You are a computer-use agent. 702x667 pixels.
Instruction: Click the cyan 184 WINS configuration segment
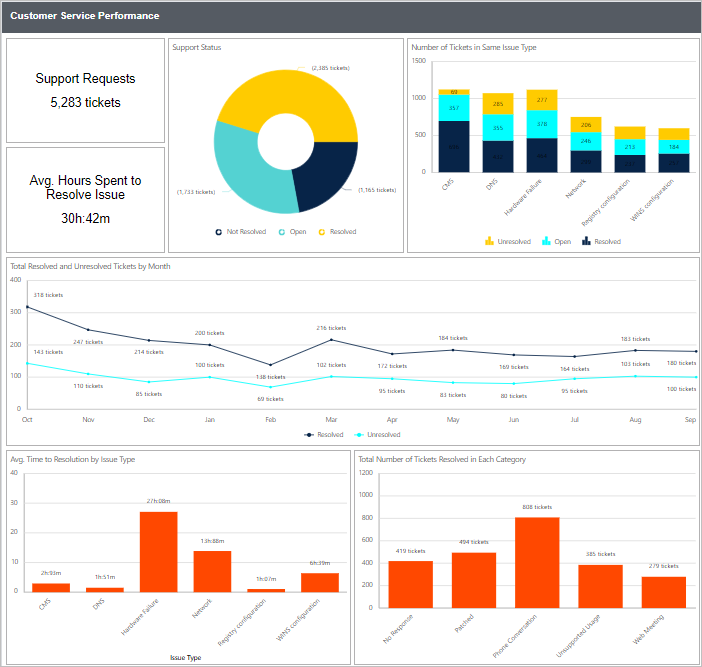pyautogui.click(x=673, y=147)
